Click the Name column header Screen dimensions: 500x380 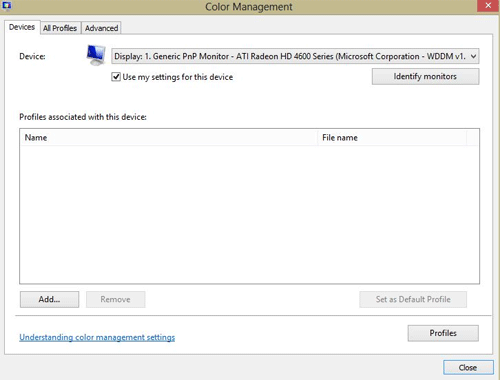168,138
